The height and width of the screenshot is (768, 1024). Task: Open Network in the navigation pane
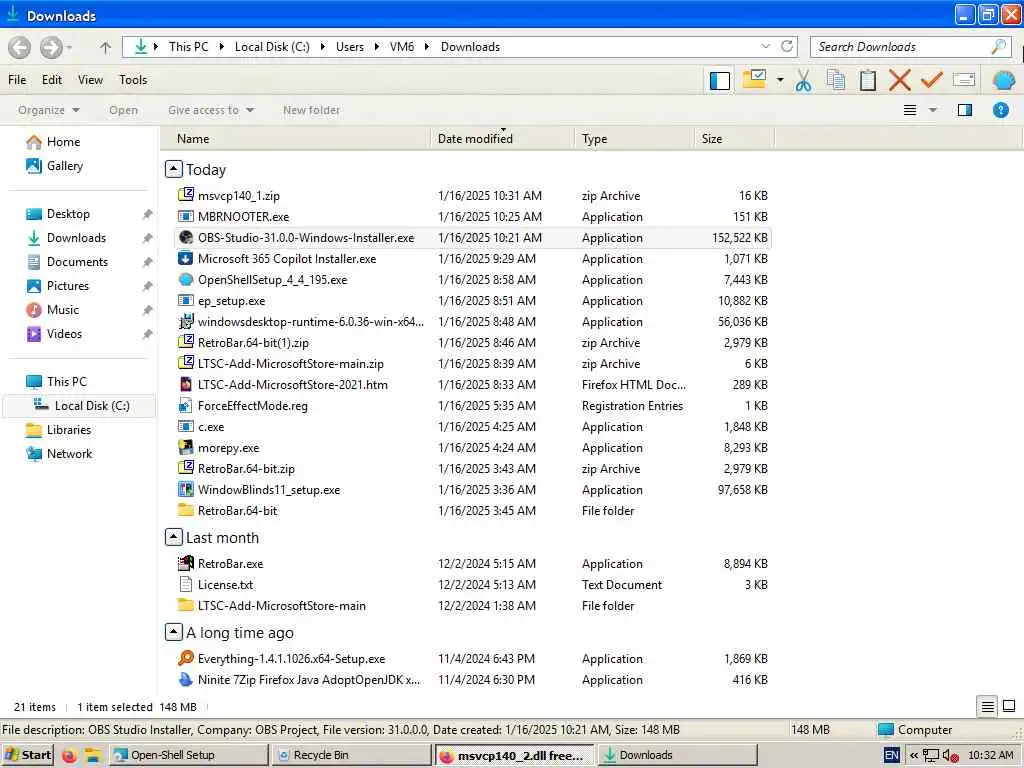tap(69, 454)
